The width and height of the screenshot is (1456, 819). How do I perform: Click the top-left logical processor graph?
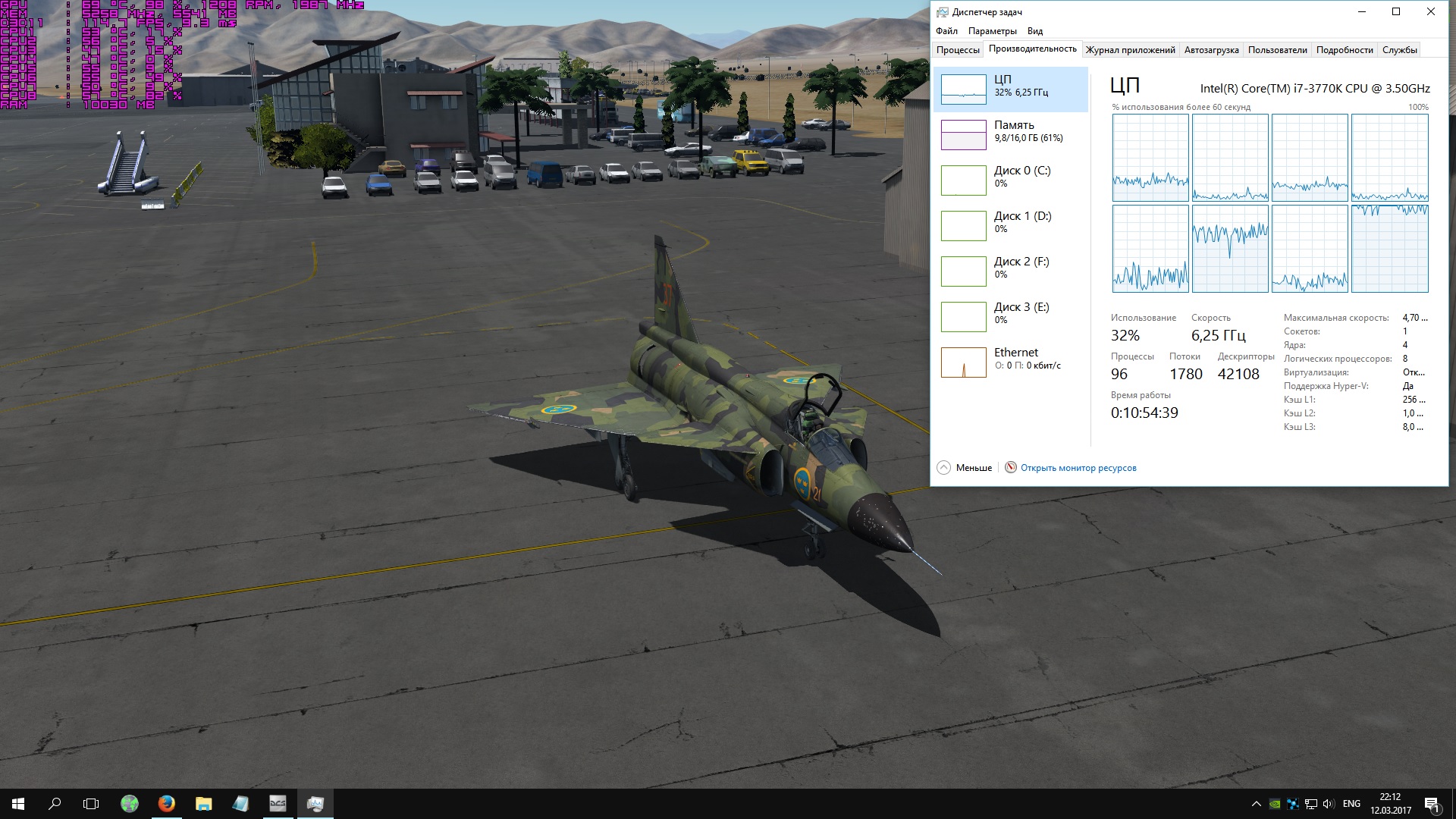click(1150, 158)
